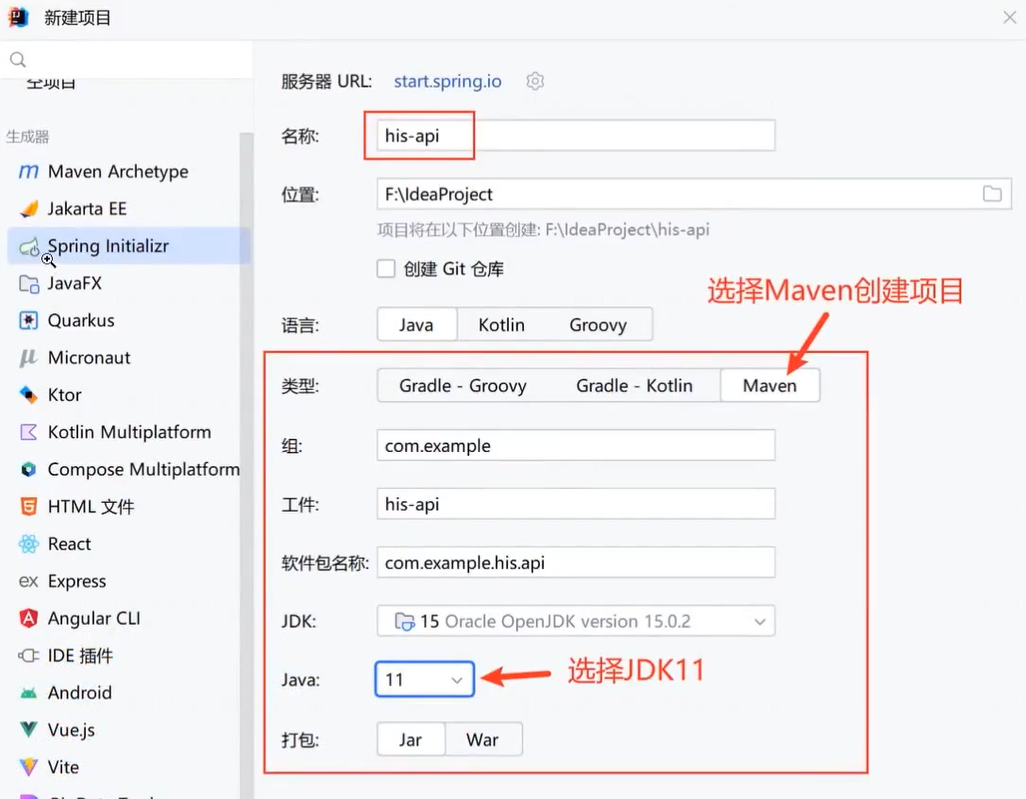Select Kotlin Multiplatform generator
Image resolution: width=1026 pixels, height=799 pixels.
[128, 433]
